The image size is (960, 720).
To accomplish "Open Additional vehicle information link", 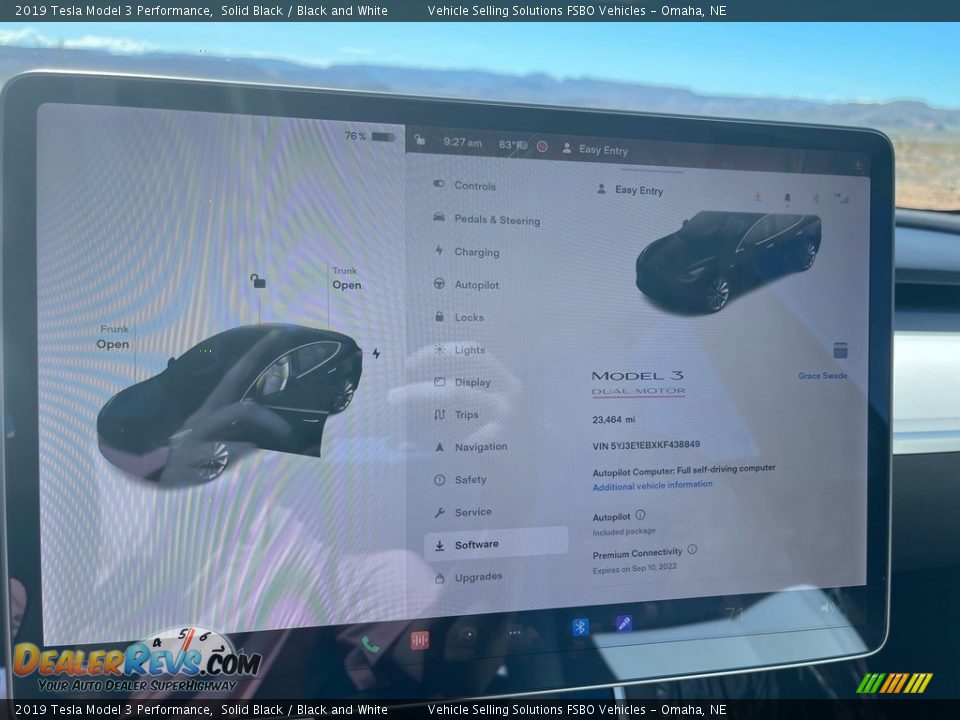I will click(652, 485).
